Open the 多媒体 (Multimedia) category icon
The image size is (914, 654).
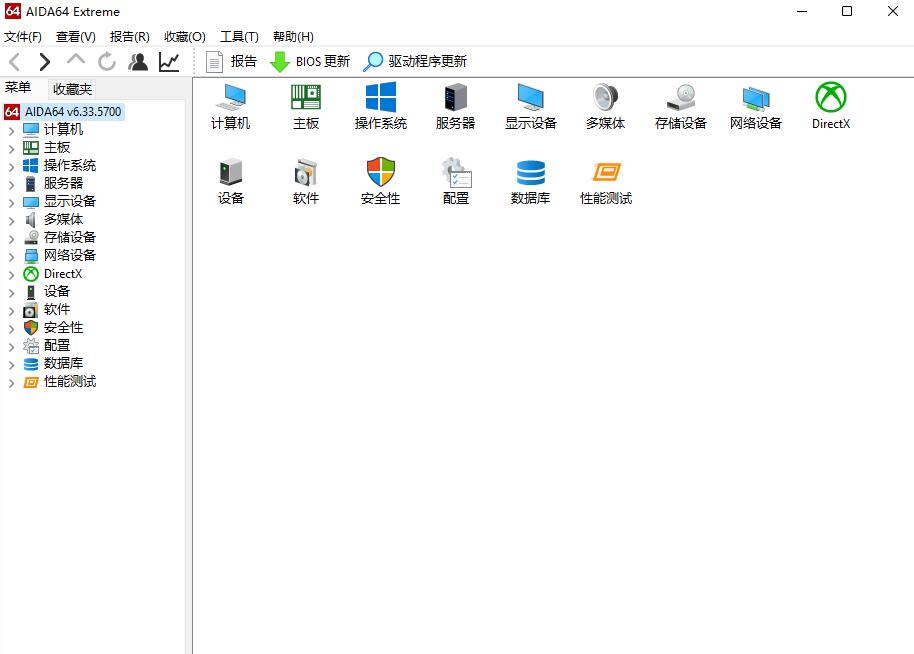(605, 105)
